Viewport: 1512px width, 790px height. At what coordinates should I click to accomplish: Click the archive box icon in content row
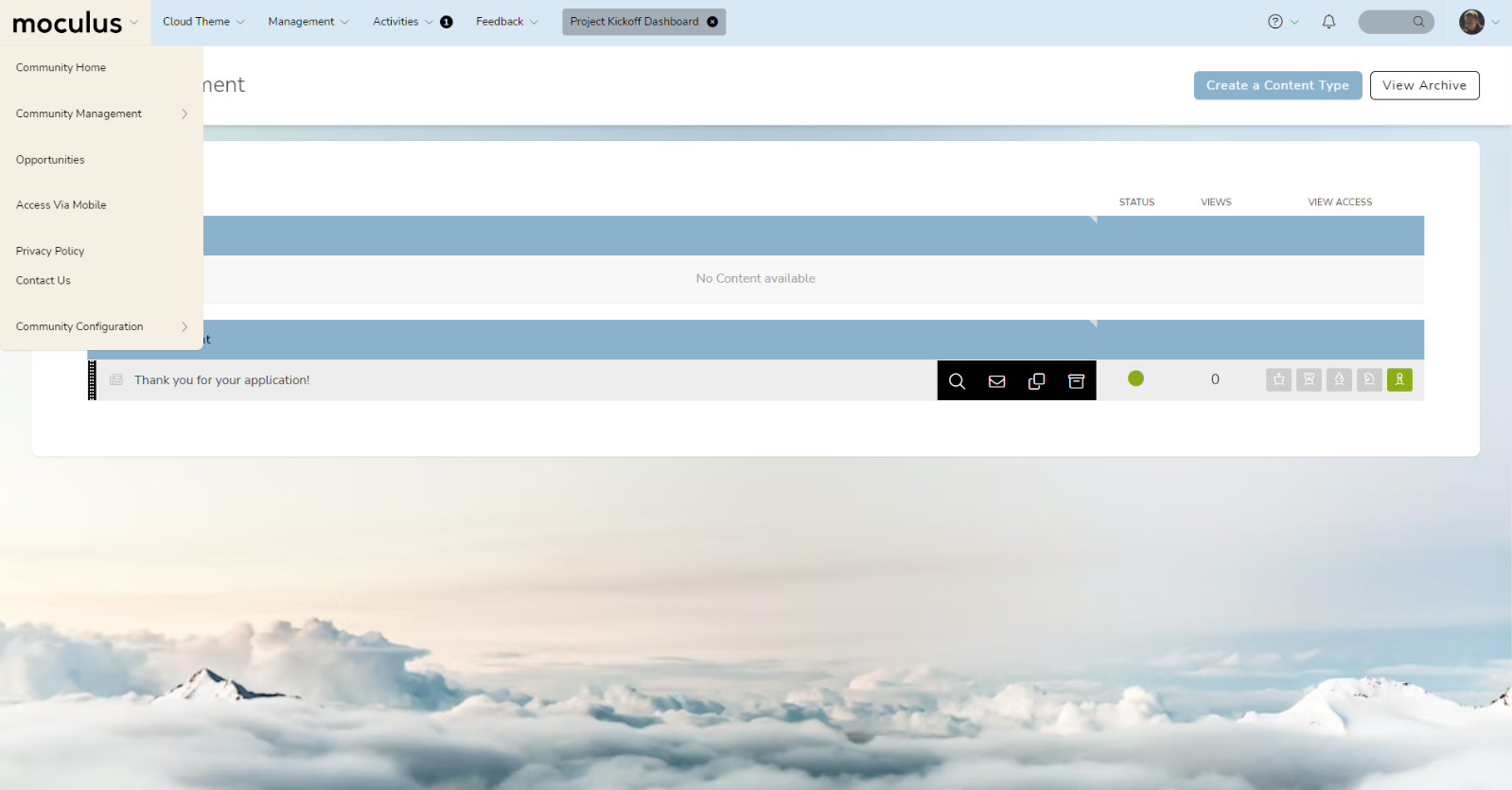[x=1076, y=381]
